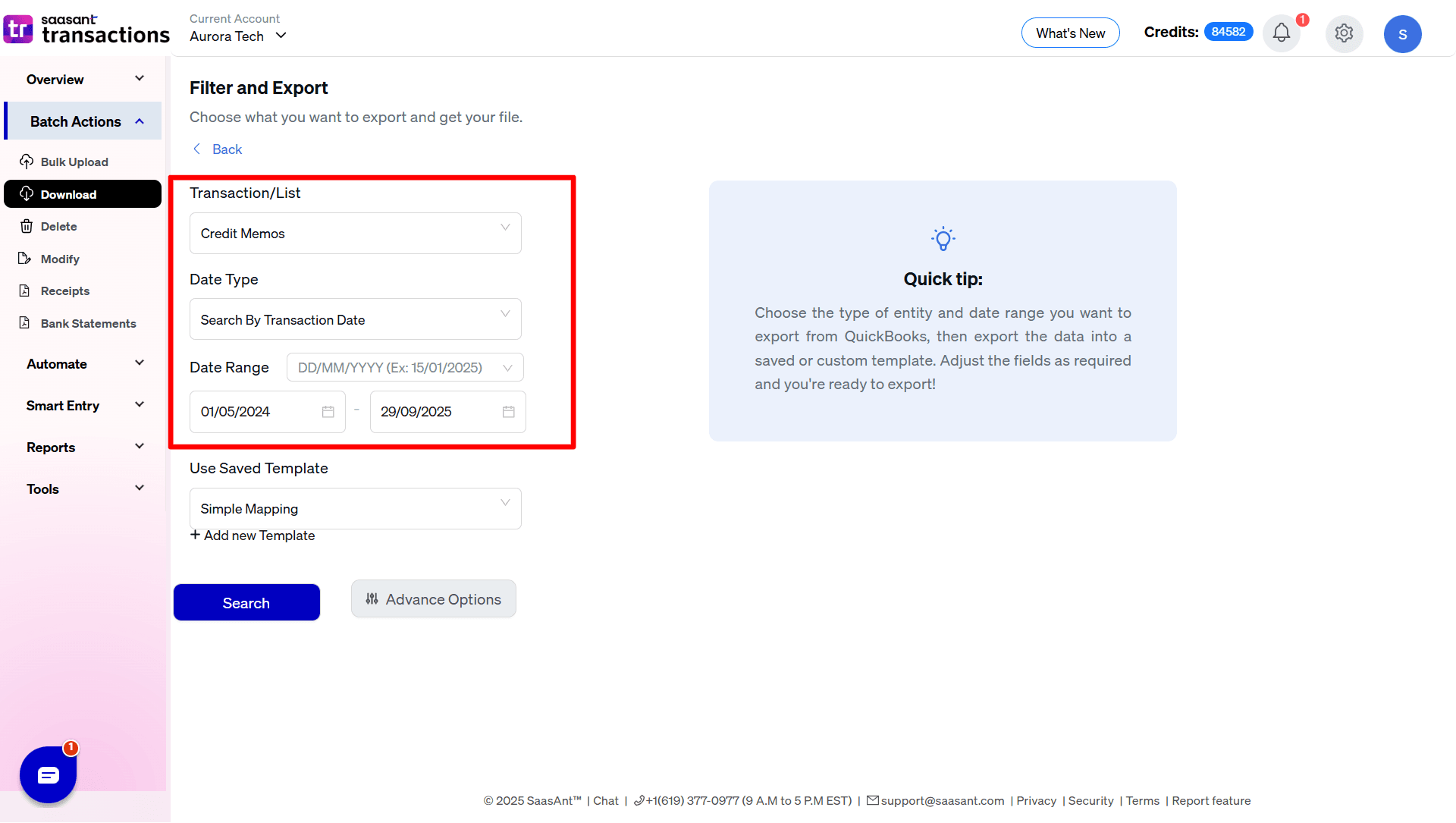Screen dimensions: 1456x823
Task: Open the Download batch action
Action: point(67,193)
